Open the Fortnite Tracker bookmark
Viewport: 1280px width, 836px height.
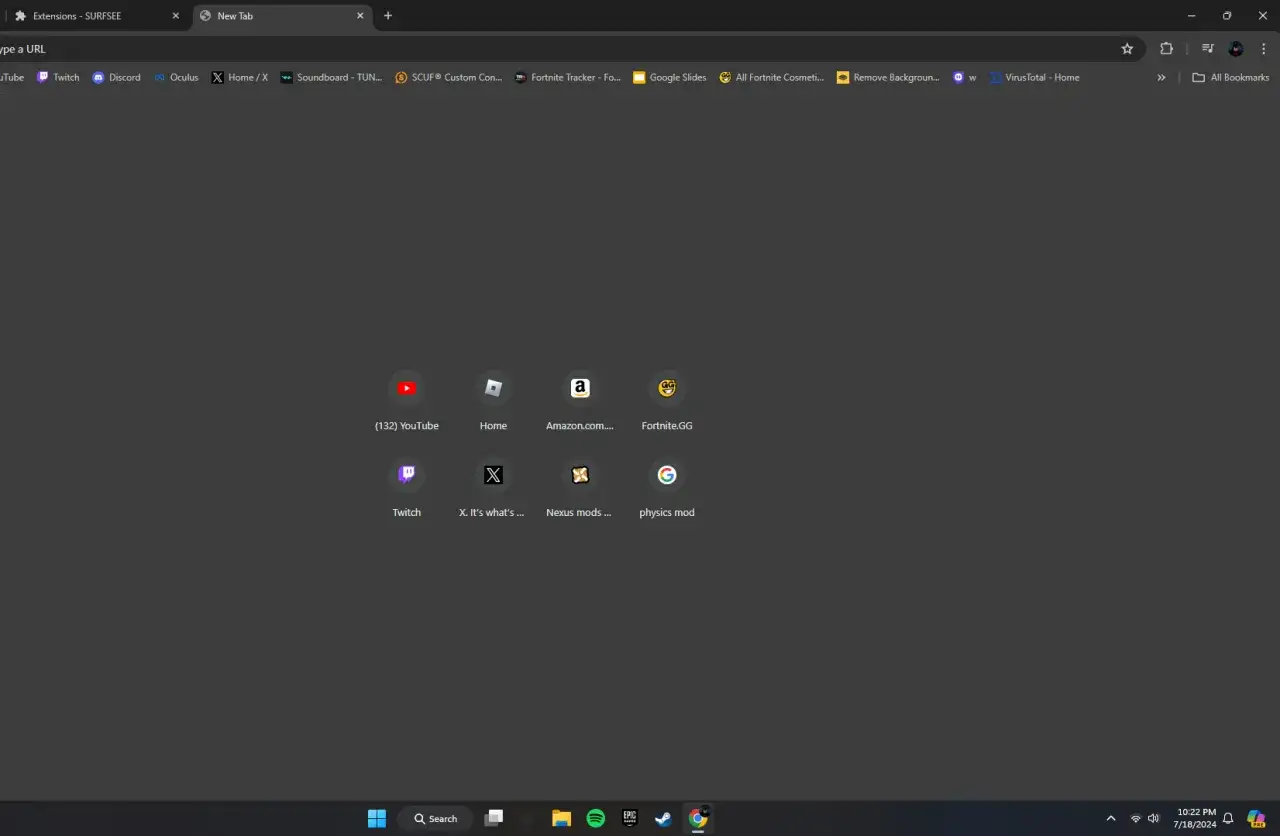pos(568,77)
